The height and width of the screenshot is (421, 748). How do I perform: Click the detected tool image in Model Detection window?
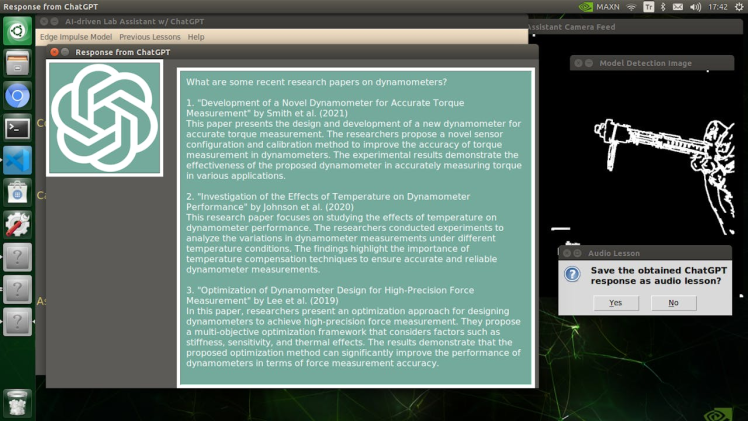click(664, 176)
